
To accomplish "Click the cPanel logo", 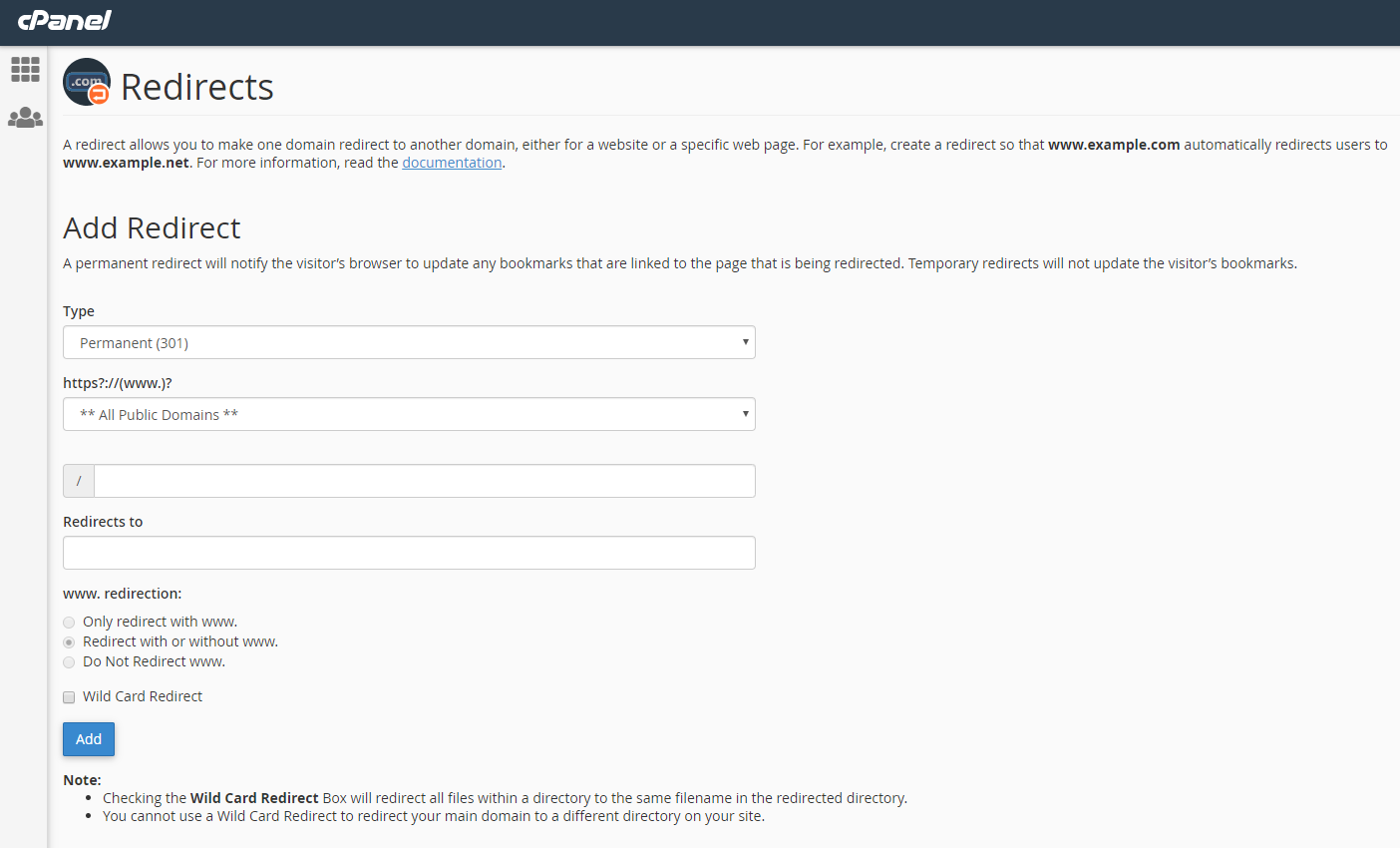I will [x=64, y=20].
